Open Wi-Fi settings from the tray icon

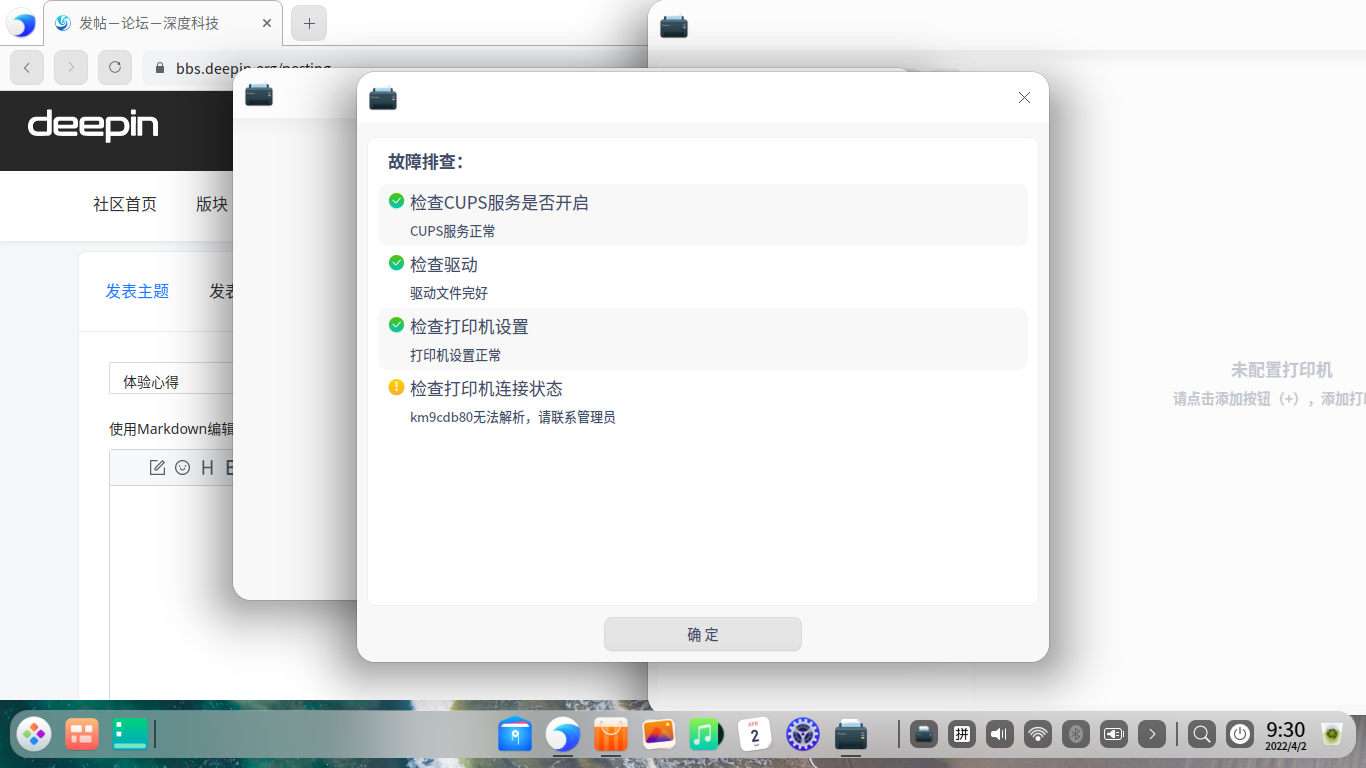pyautogui.click(x=1037, y=733)
